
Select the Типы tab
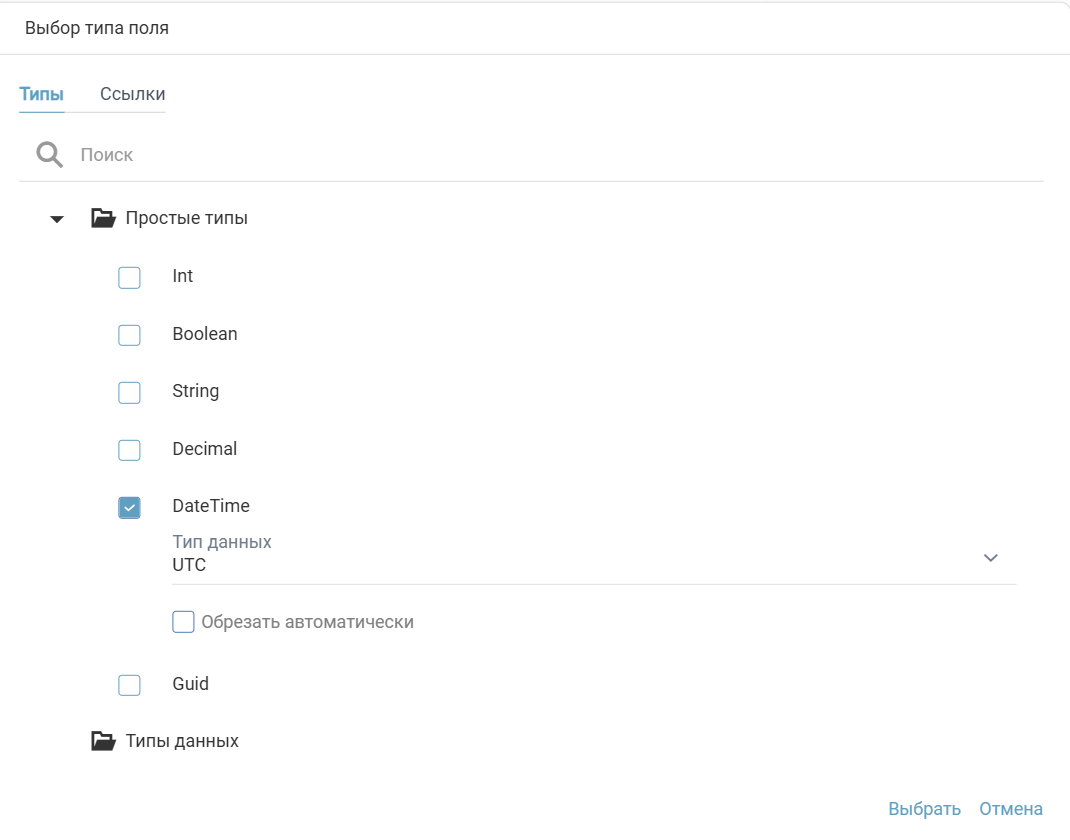click(41, 94)
